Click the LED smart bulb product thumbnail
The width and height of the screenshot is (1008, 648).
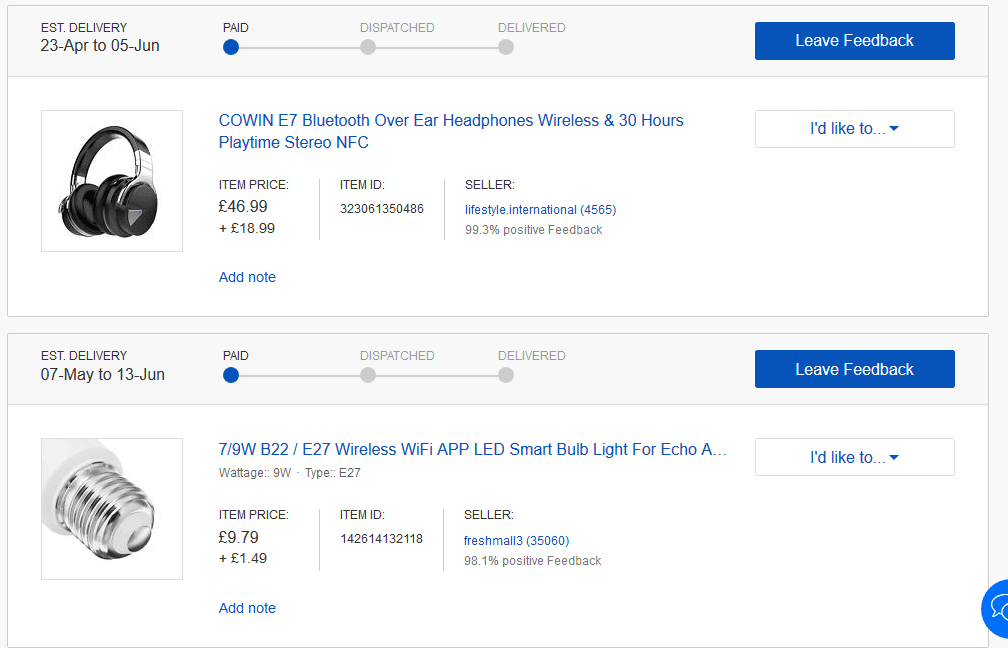[x=112, y=509]
